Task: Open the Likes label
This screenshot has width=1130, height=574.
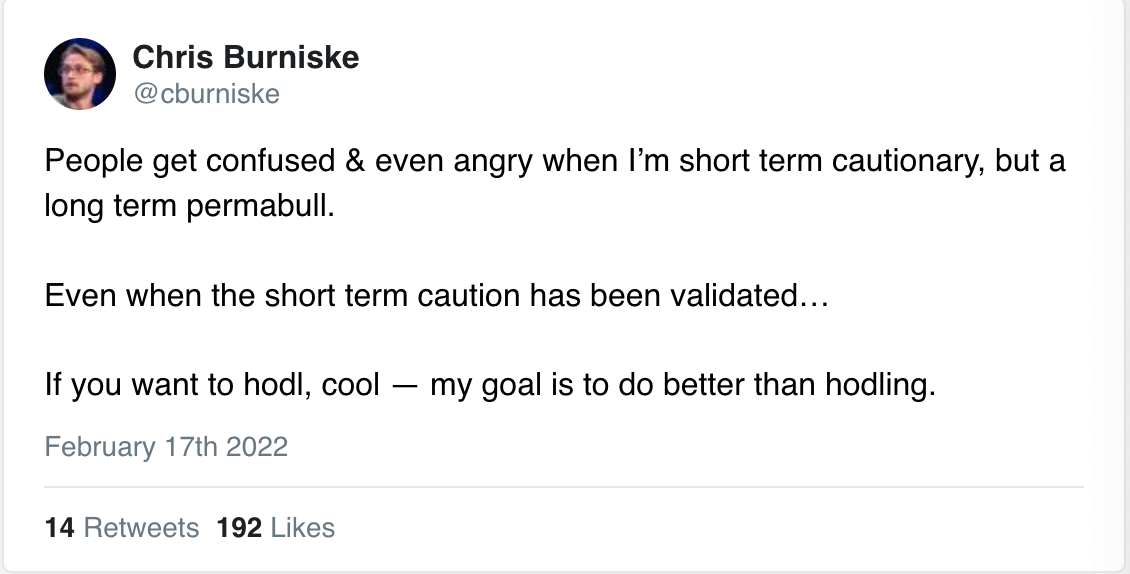Action: 303,528
